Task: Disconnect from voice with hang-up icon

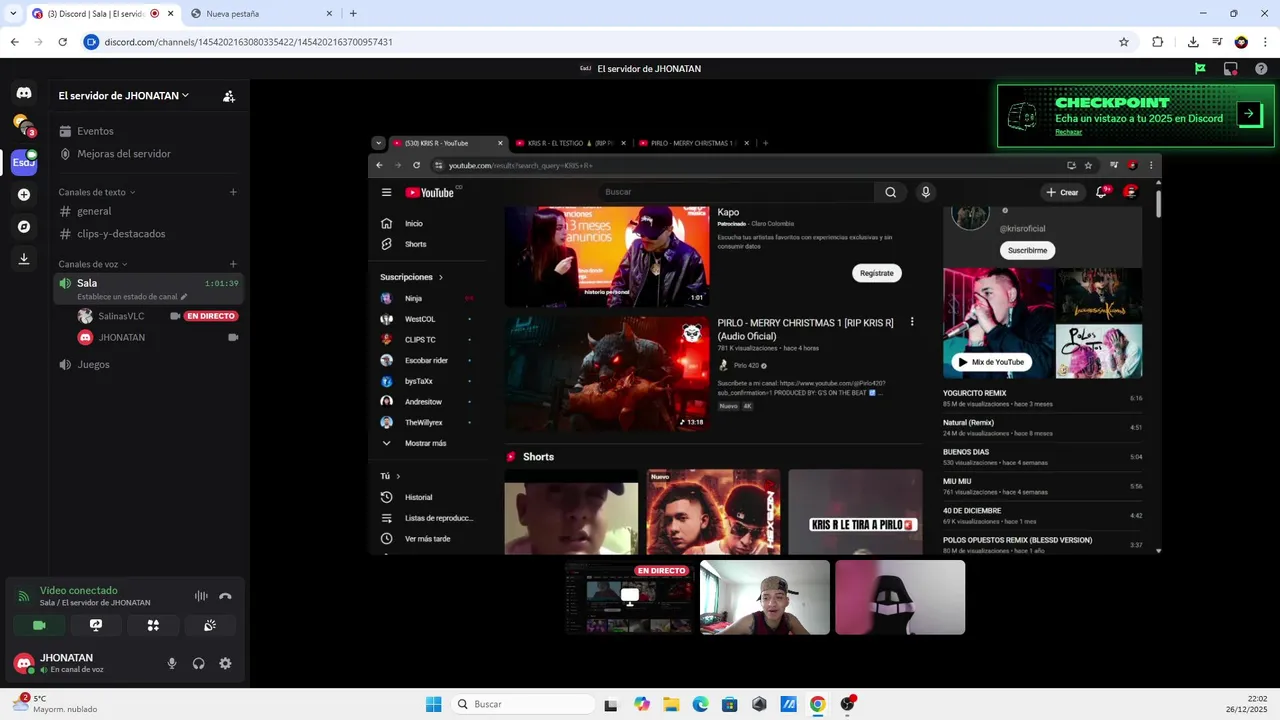Action: click(225, 596)
